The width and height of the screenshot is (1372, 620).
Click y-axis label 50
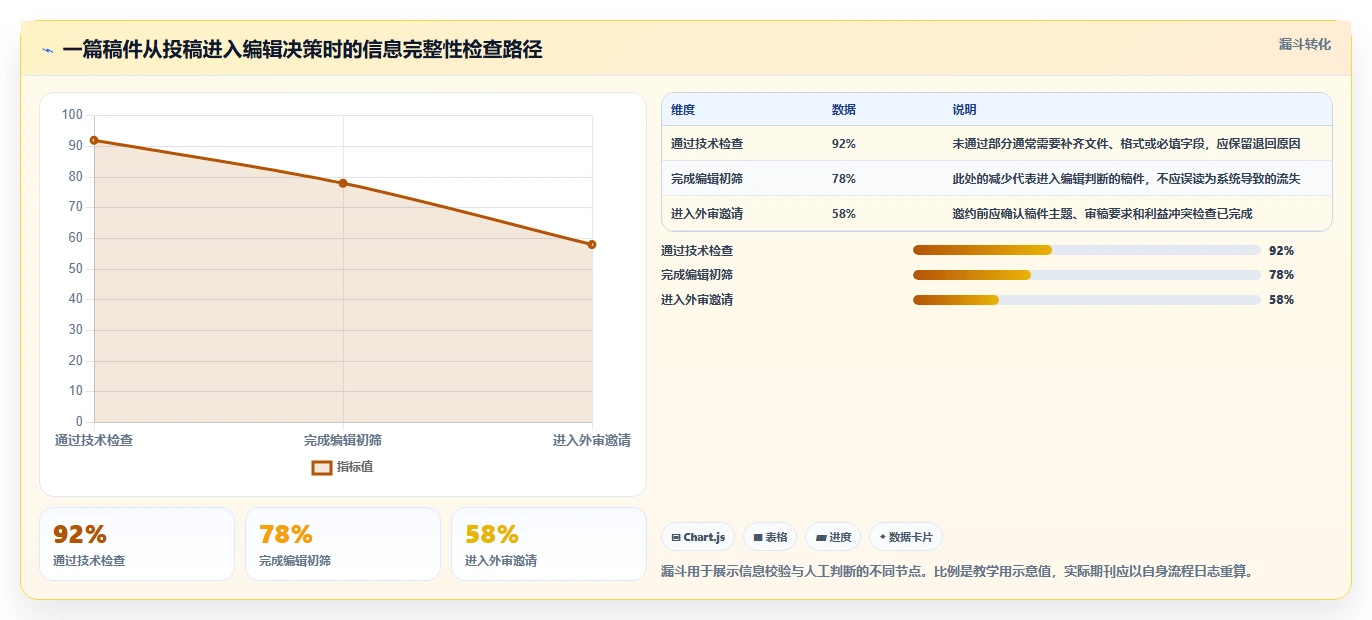pyautogui.click(x=75, y=269)
